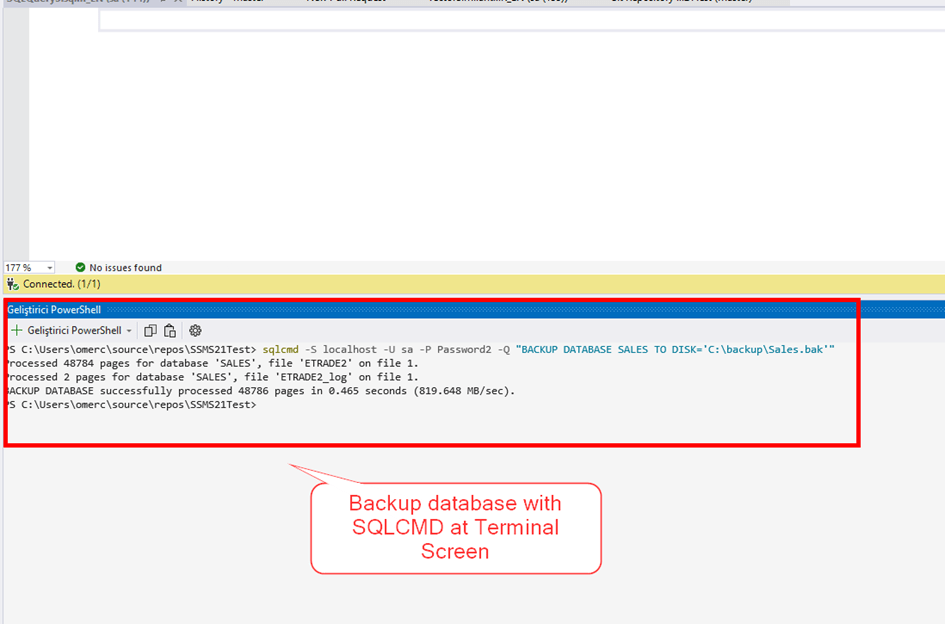Click the plug connection status icon
The image size is (945, 624).
[x=13, y=284]
